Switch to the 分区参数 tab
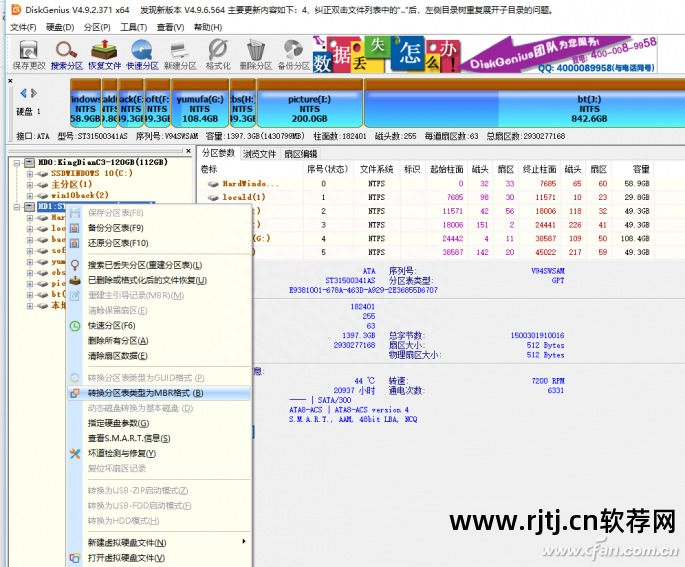 click(x=218, y=153)
